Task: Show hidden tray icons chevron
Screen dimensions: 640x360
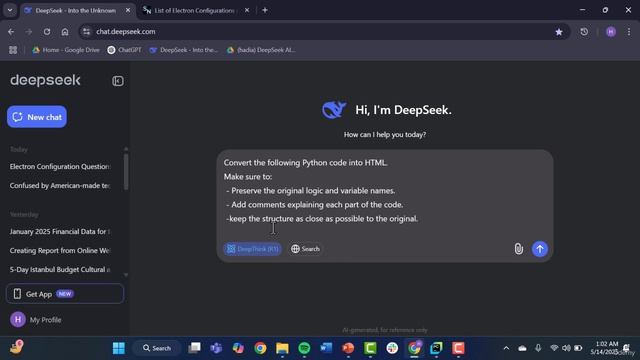Action: 506,348
